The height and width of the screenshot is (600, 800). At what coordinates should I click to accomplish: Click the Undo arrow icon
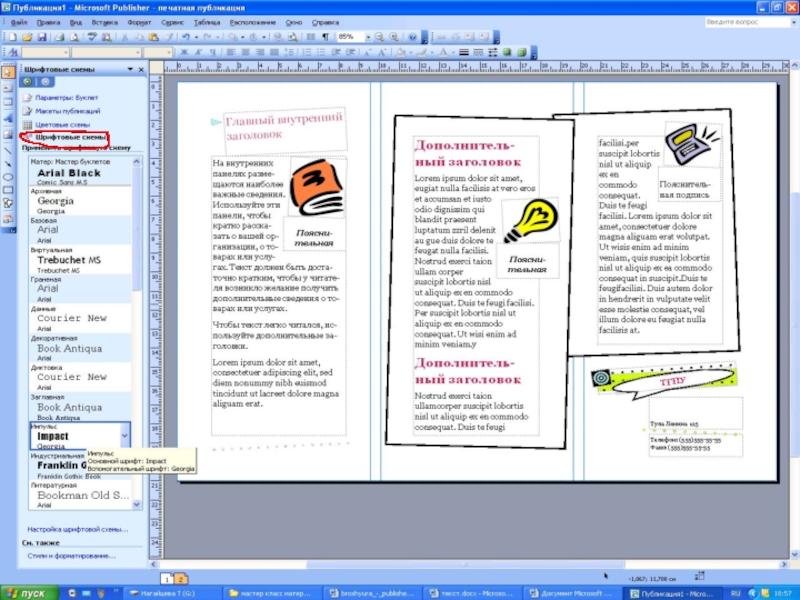[x=184, y=37]
